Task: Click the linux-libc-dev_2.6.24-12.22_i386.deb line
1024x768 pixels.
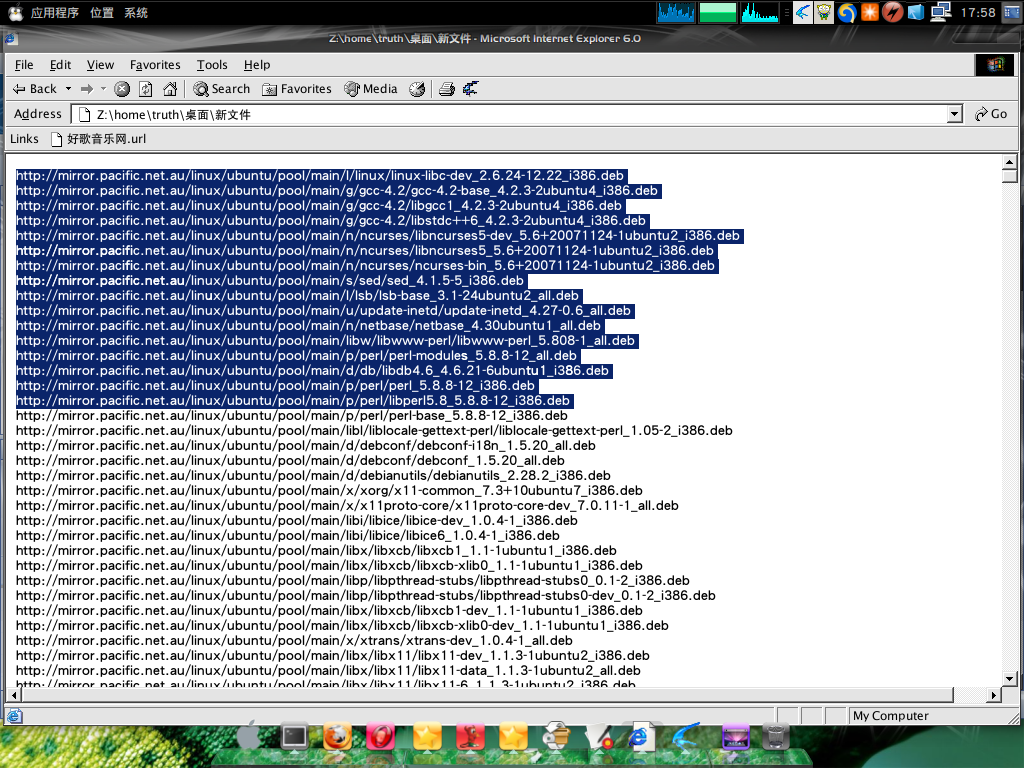Action: click(320, 175)
